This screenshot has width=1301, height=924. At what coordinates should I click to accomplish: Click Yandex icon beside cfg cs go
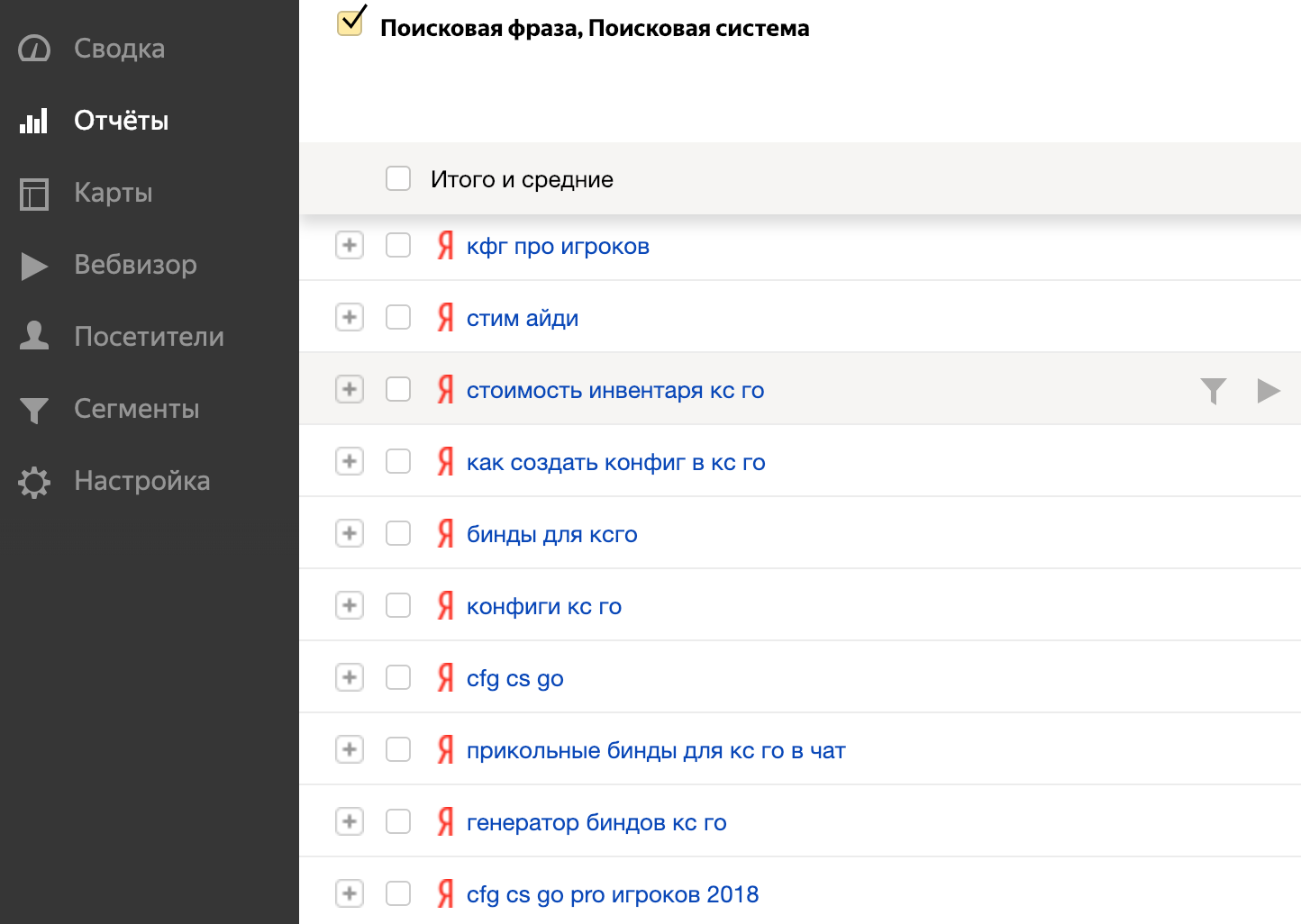click(445, 677)
